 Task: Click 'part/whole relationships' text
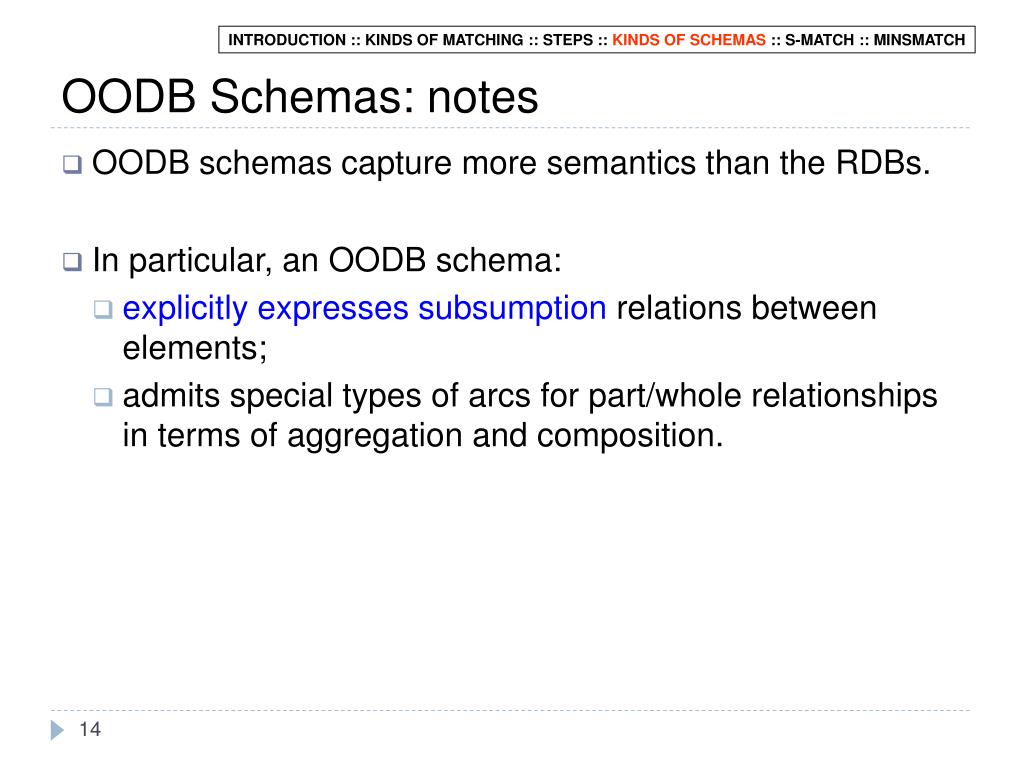pyautogui.click(x=762, y=396)
